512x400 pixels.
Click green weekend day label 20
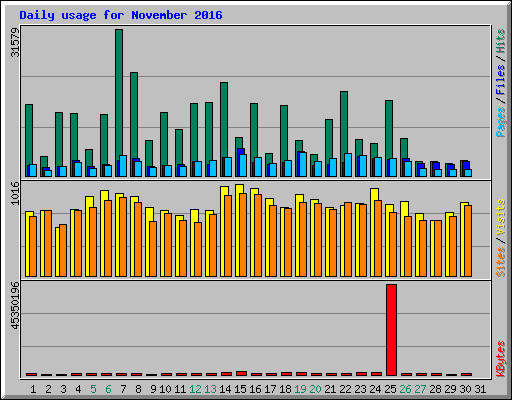click(315, 389)
